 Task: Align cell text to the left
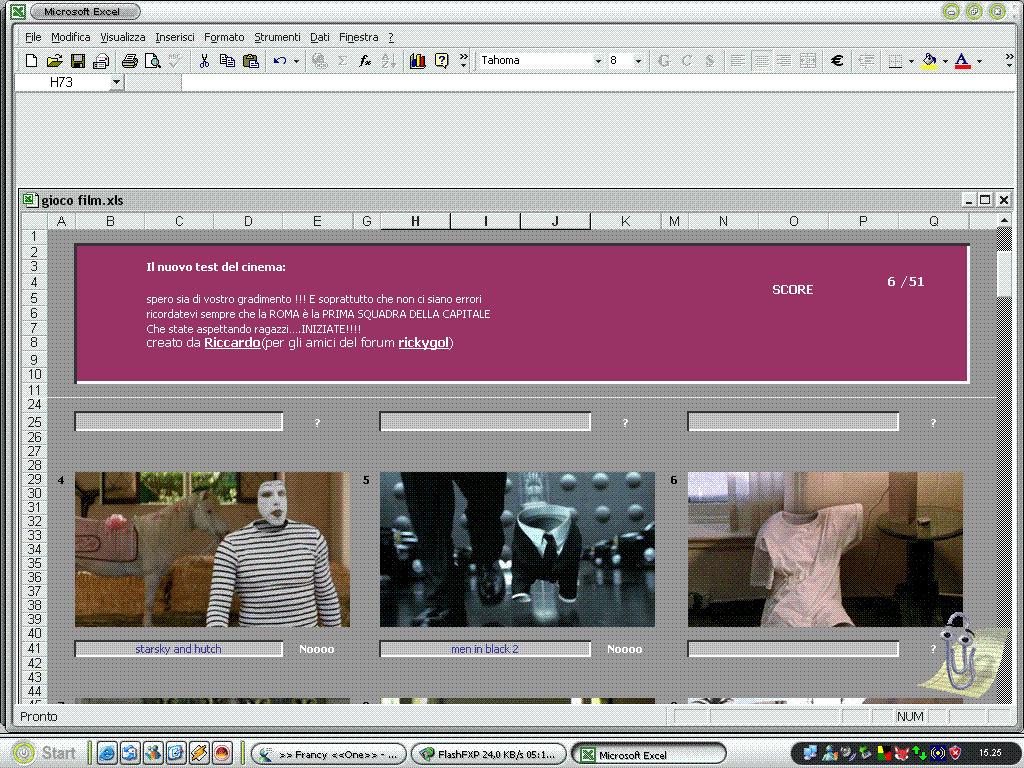point(738,61)
